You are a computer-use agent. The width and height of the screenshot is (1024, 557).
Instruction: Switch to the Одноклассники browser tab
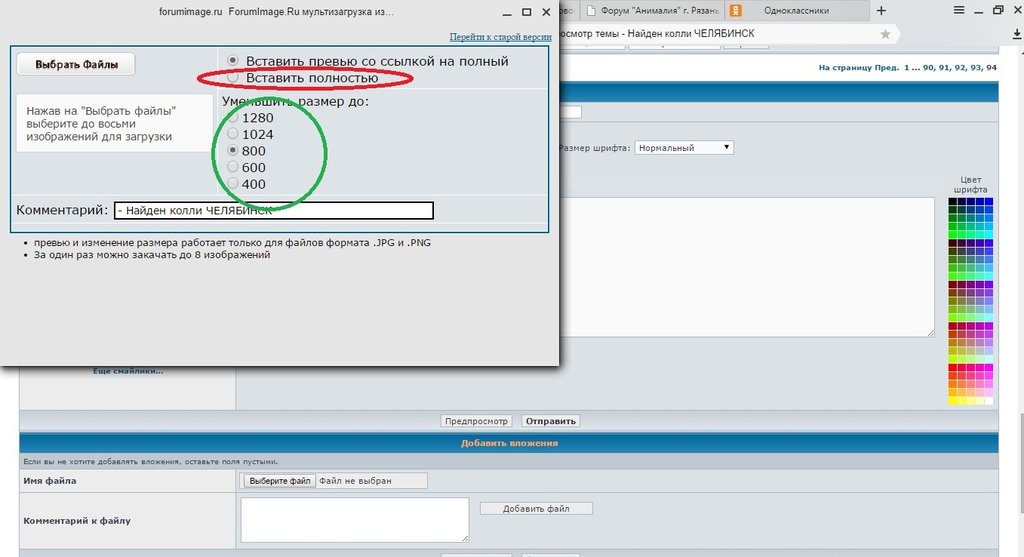click(797, 10)
